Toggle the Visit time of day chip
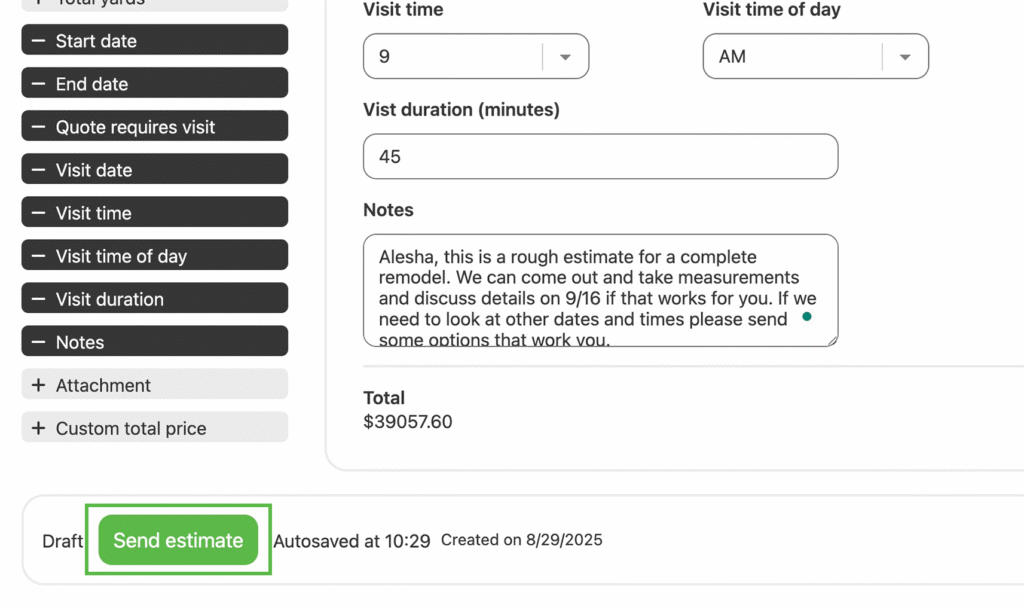The image size is (1024, 610). [154, 256]
